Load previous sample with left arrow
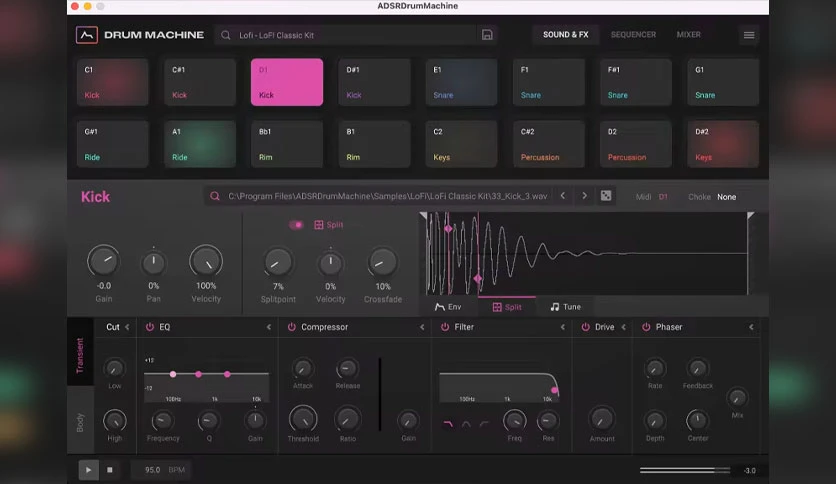Screen dimensions: 836x484 (562, 196)
